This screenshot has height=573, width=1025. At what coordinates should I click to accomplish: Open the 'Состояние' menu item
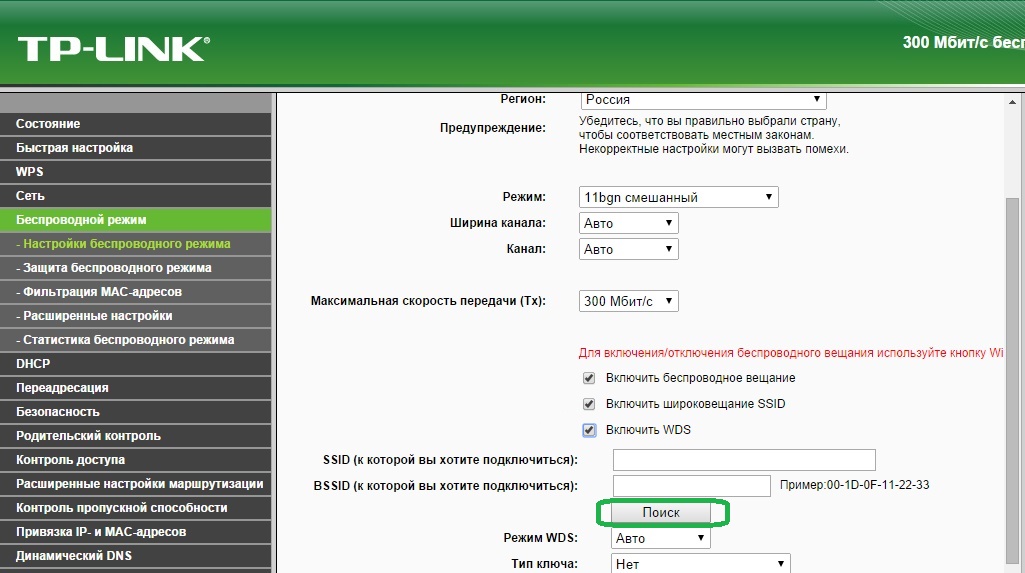pyautogui.click(x=48, y=124)
